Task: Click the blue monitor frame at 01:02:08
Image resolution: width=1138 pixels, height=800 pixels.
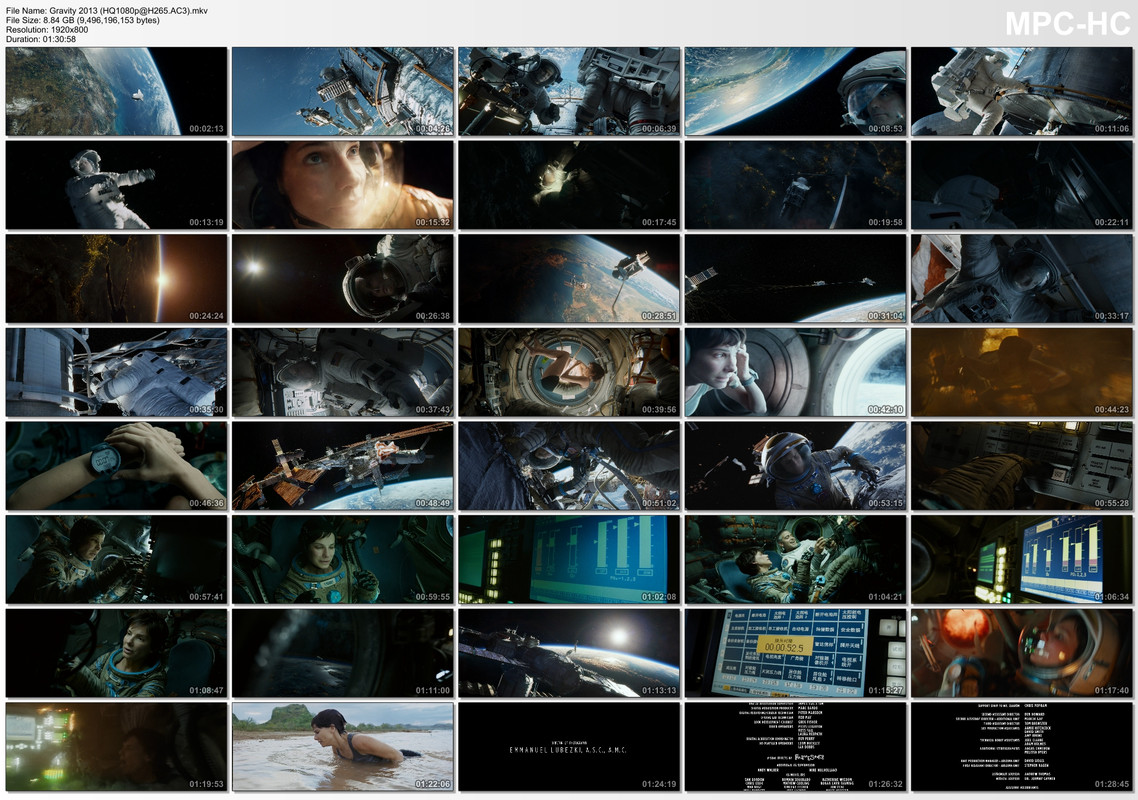Action: (569, 560)
